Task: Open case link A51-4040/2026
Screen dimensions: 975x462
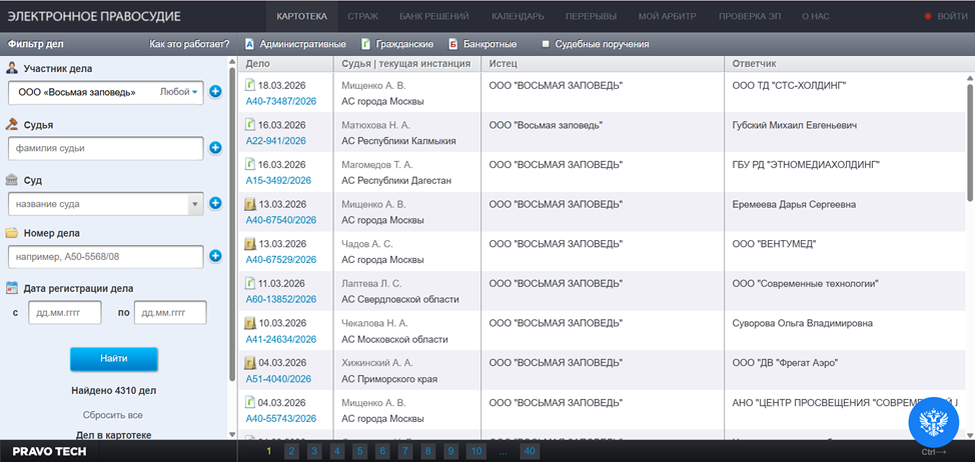Action: [278, 379]
